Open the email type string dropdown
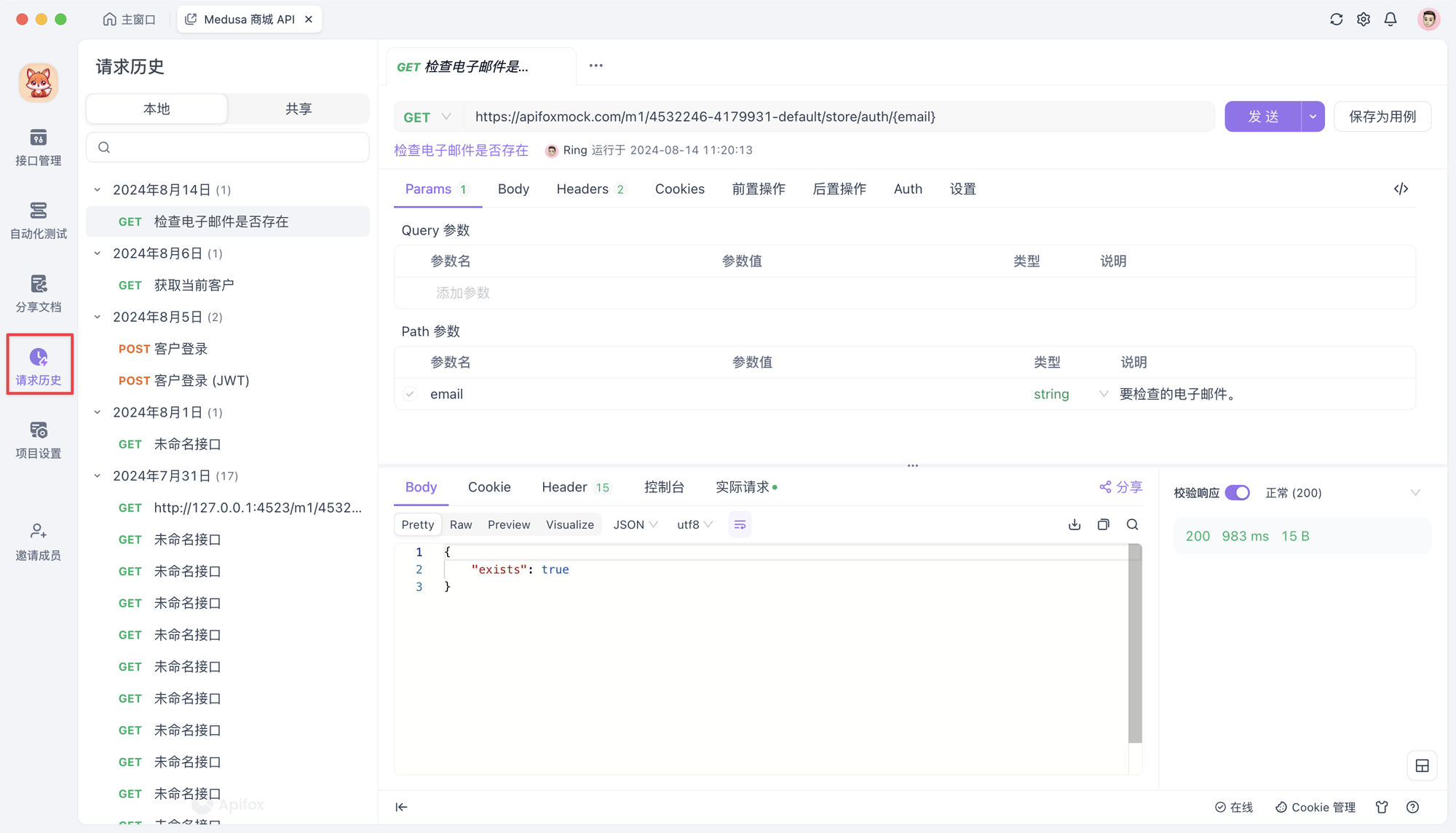 click(1070, 394)
